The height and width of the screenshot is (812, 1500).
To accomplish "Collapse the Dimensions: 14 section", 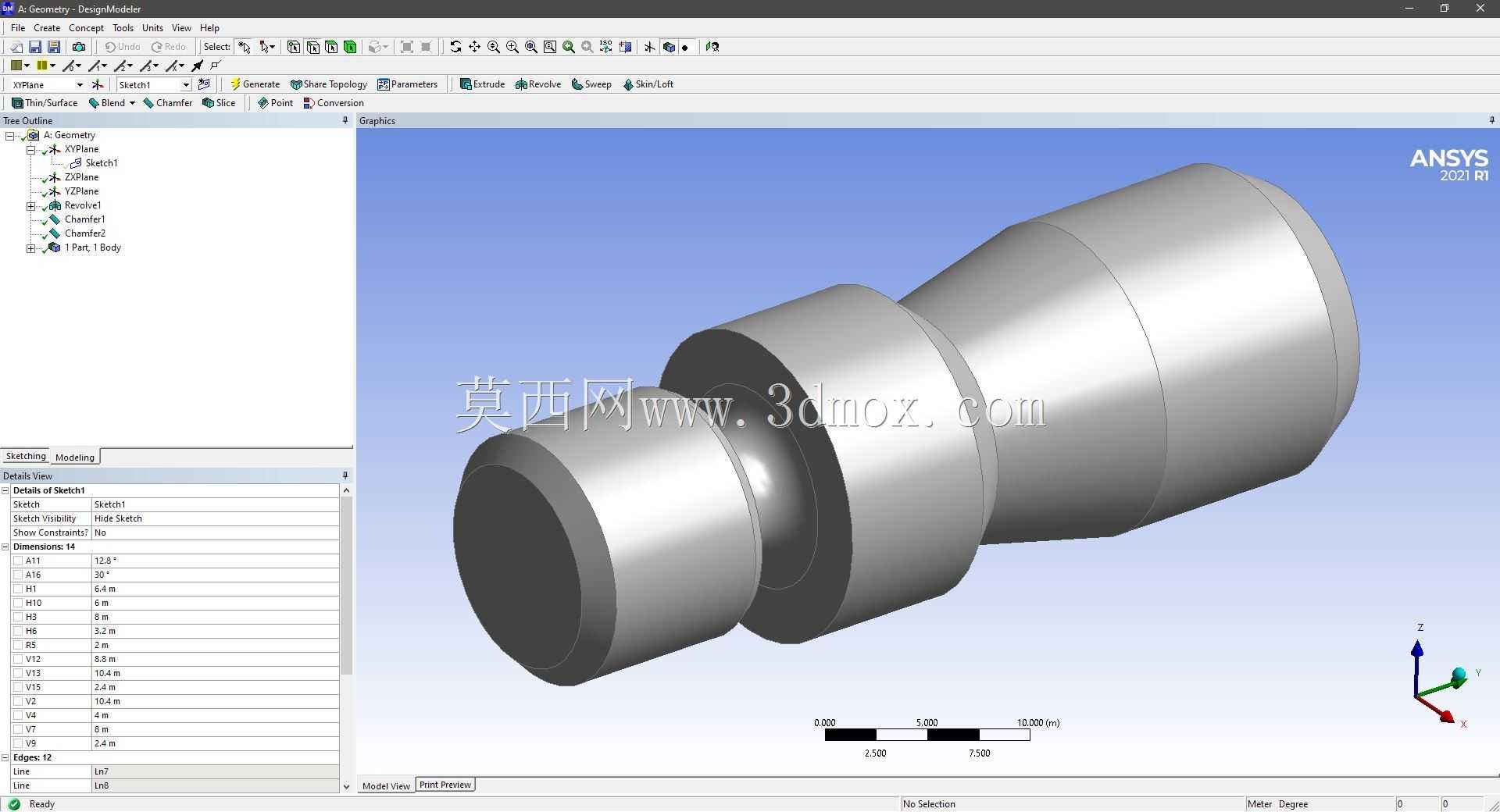I will point(5,547).
